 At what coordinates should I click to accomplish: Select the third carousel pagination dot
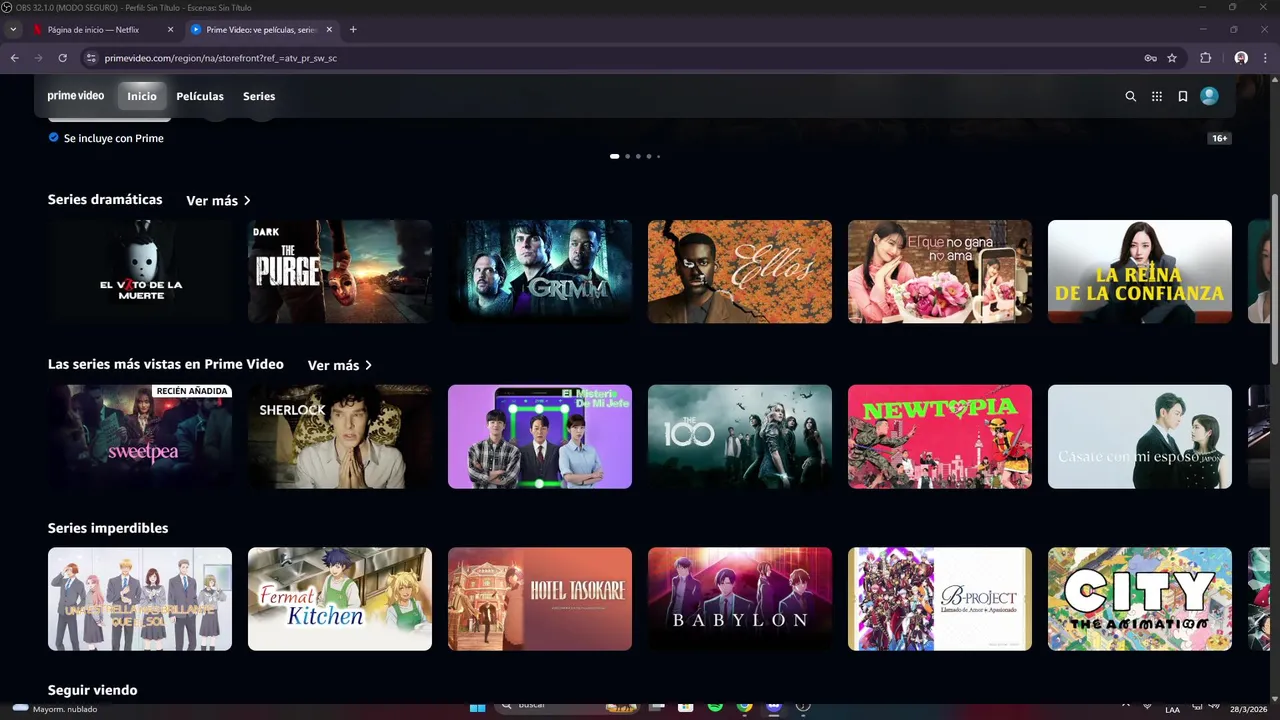point(638,156)
